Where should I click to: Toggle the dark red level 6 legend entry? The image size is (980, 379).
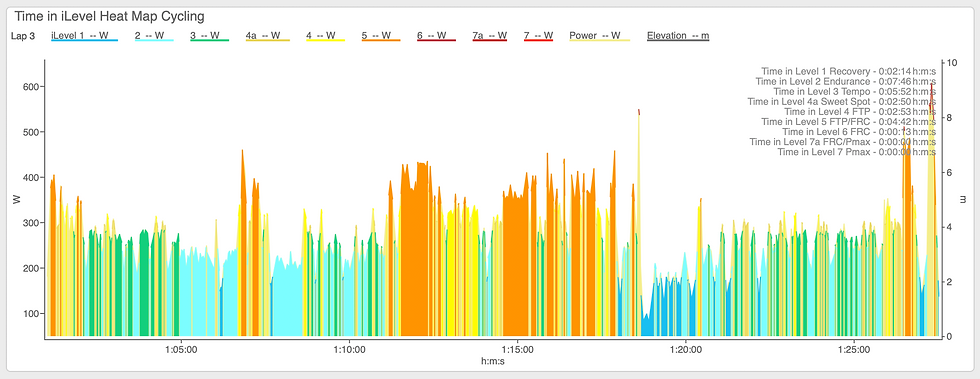(x=436, y=36)
